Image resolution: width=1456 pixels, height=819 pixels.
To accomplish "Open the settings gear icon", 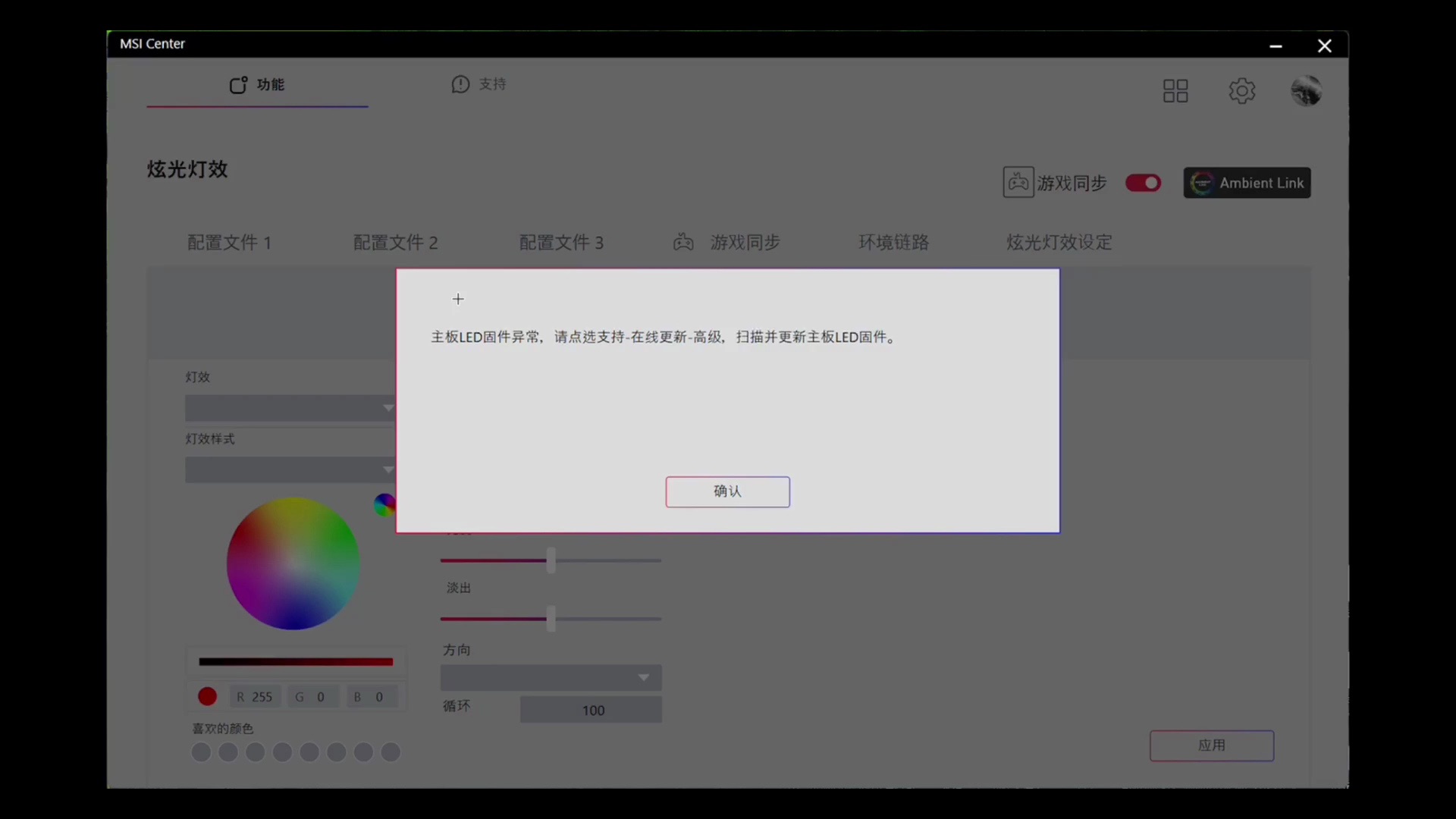I will (x=1241, y=91).
